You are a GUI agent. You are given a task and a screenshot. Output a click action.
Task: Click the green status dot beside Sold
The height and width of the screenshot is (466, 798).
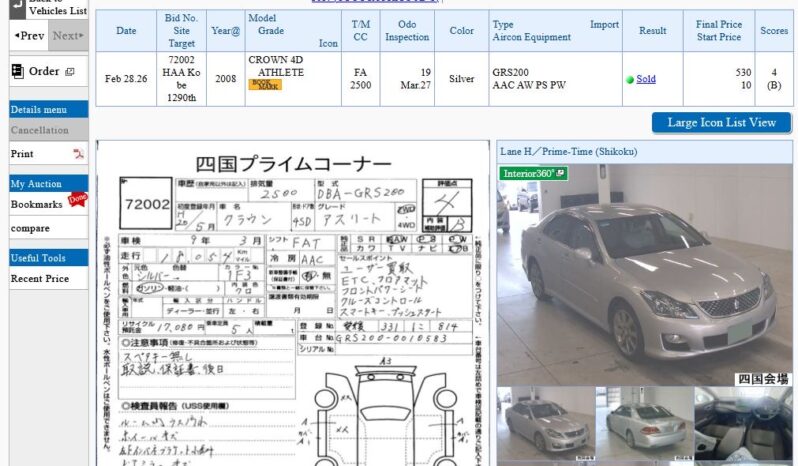click(630, 79)
